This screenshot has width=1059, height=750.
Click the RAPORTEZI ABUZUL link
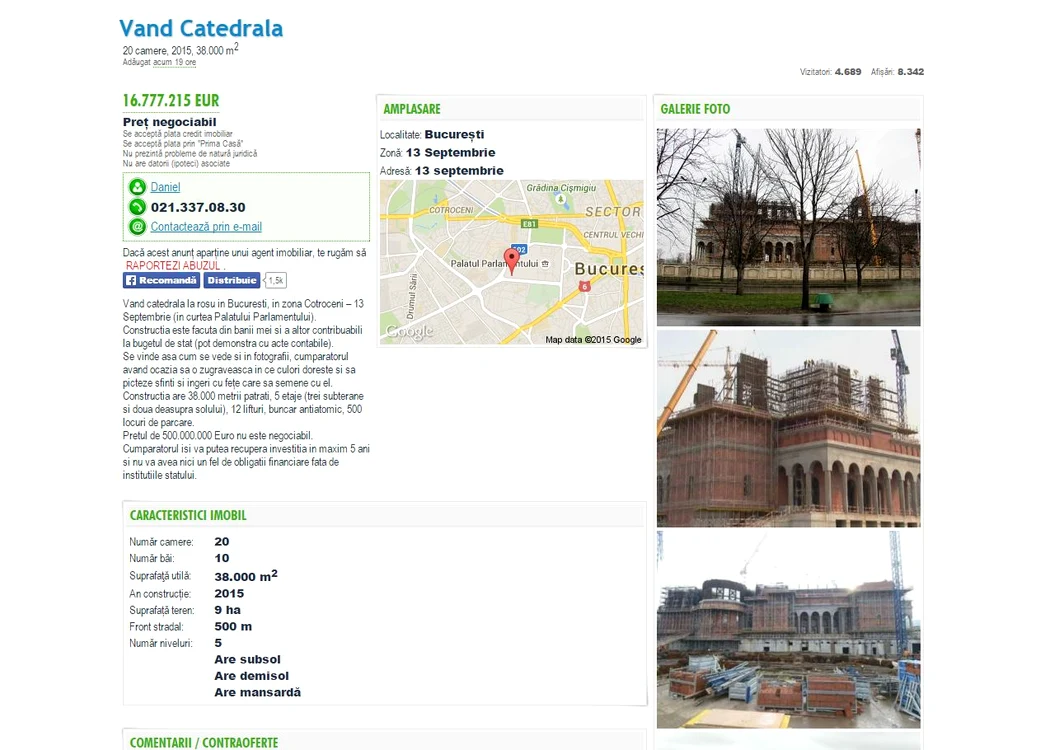pyautogui.click(x=173, y=266)
